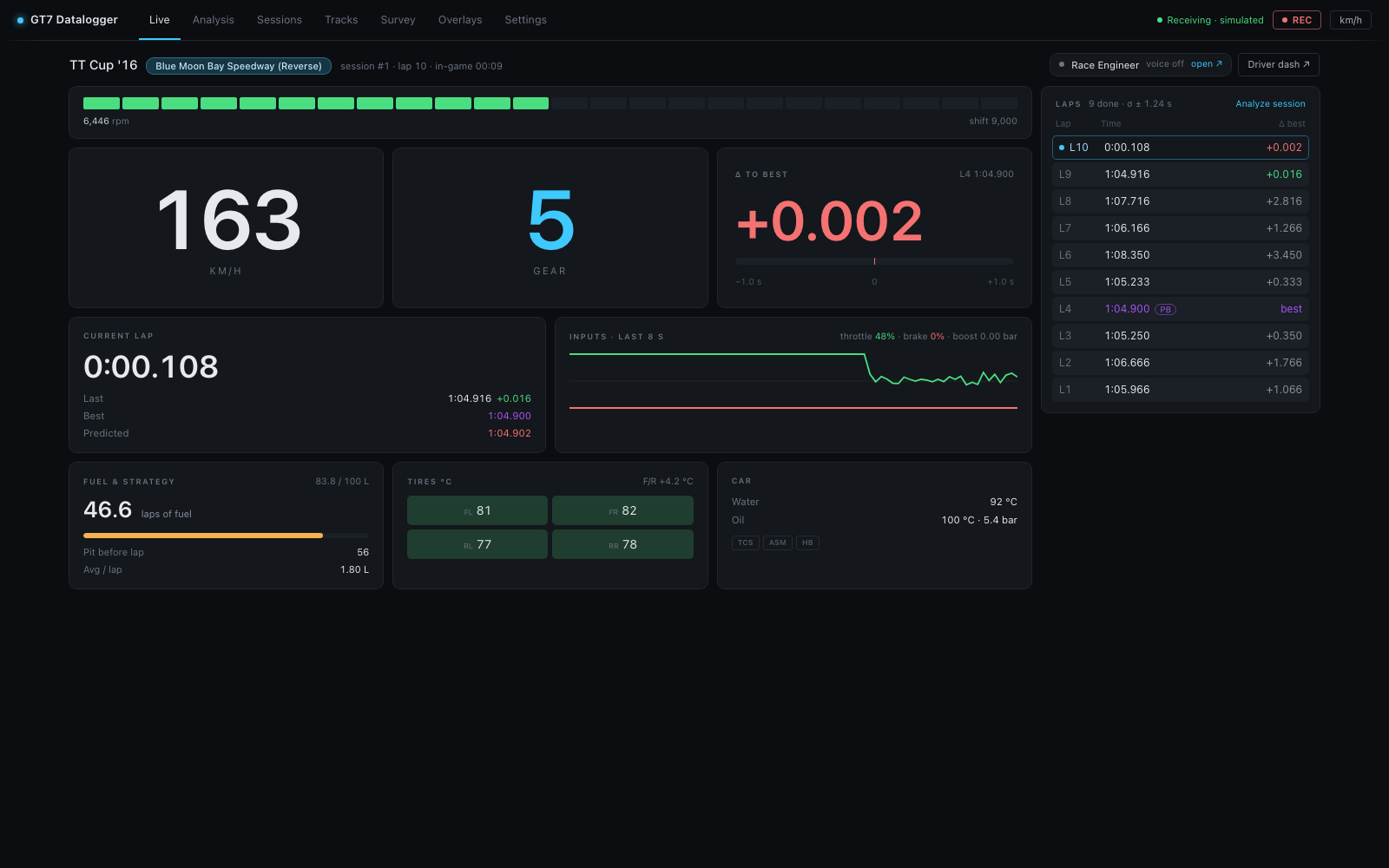
Task: Go to the Survey tab
Action: (398, 20)
